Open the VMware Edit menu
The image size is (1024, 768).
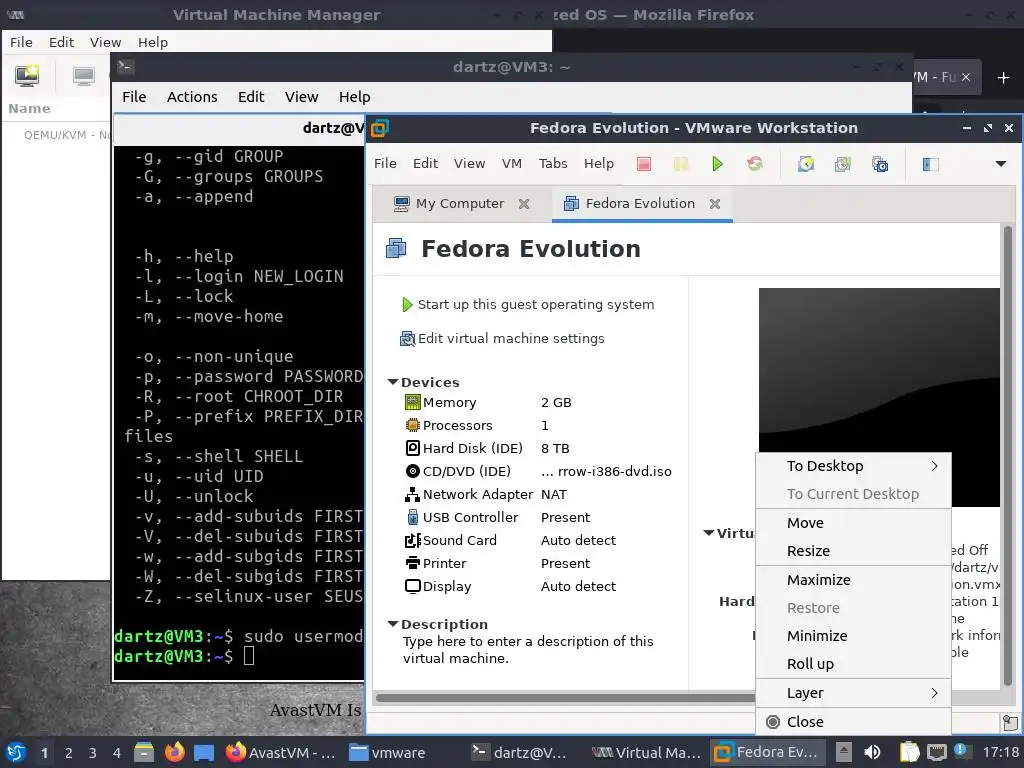pos(425,163)
